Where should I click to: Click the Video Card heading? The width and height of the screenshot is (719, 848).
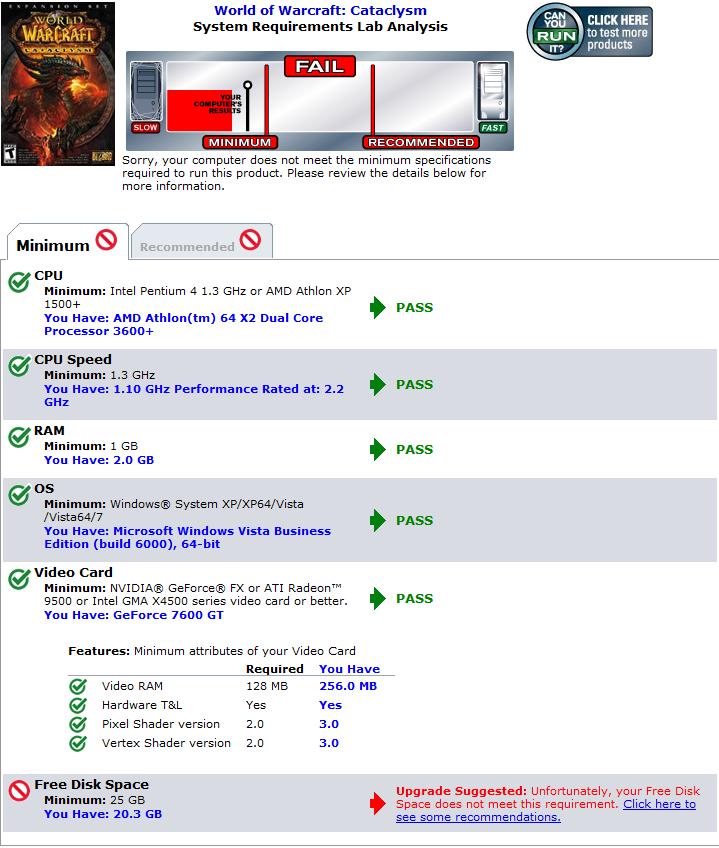(x=74, y=573)
